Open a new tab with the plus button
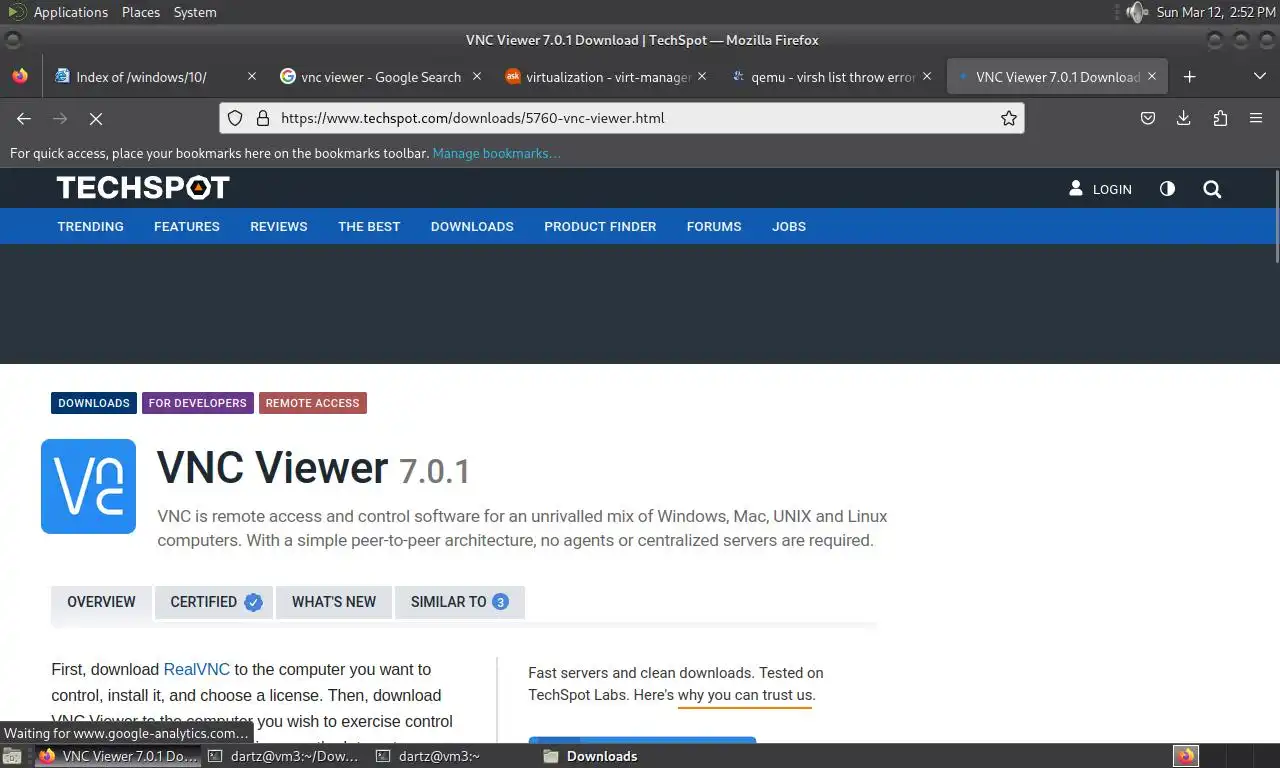 1189,77
